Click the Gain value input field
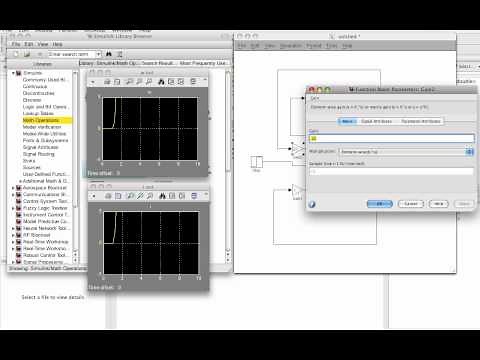The image size is (480, 360). click(x=391, y=138)
